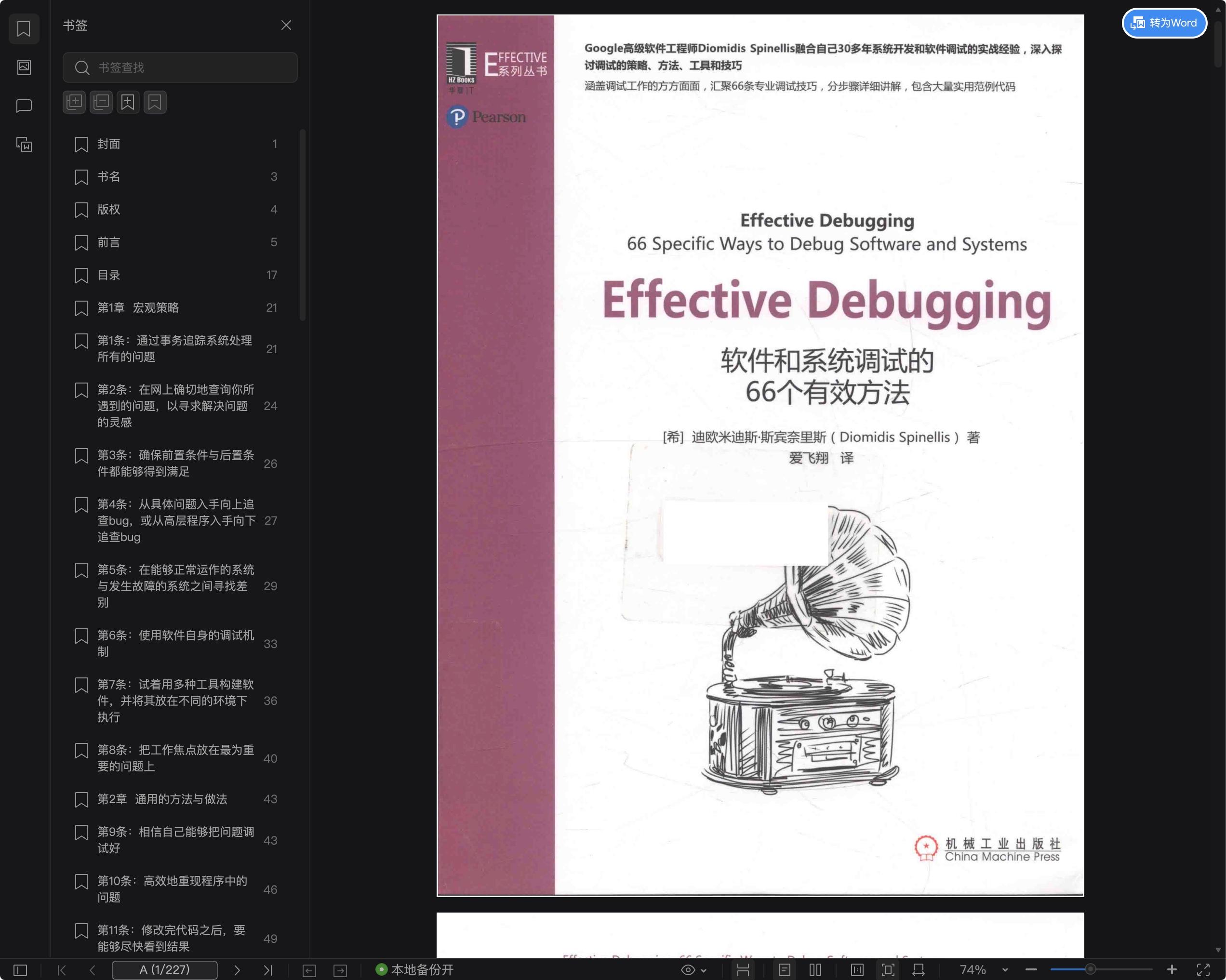1226x980 pixels.
Task: Open the page thumbnails panel icon
Action: coord(23,67)
